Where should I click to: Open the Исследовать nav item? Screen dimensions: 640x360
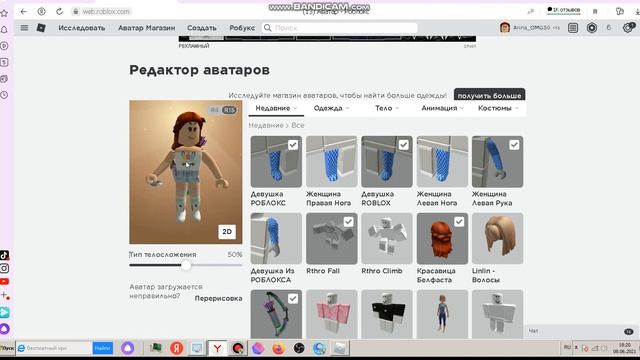(x=82, y=28)
